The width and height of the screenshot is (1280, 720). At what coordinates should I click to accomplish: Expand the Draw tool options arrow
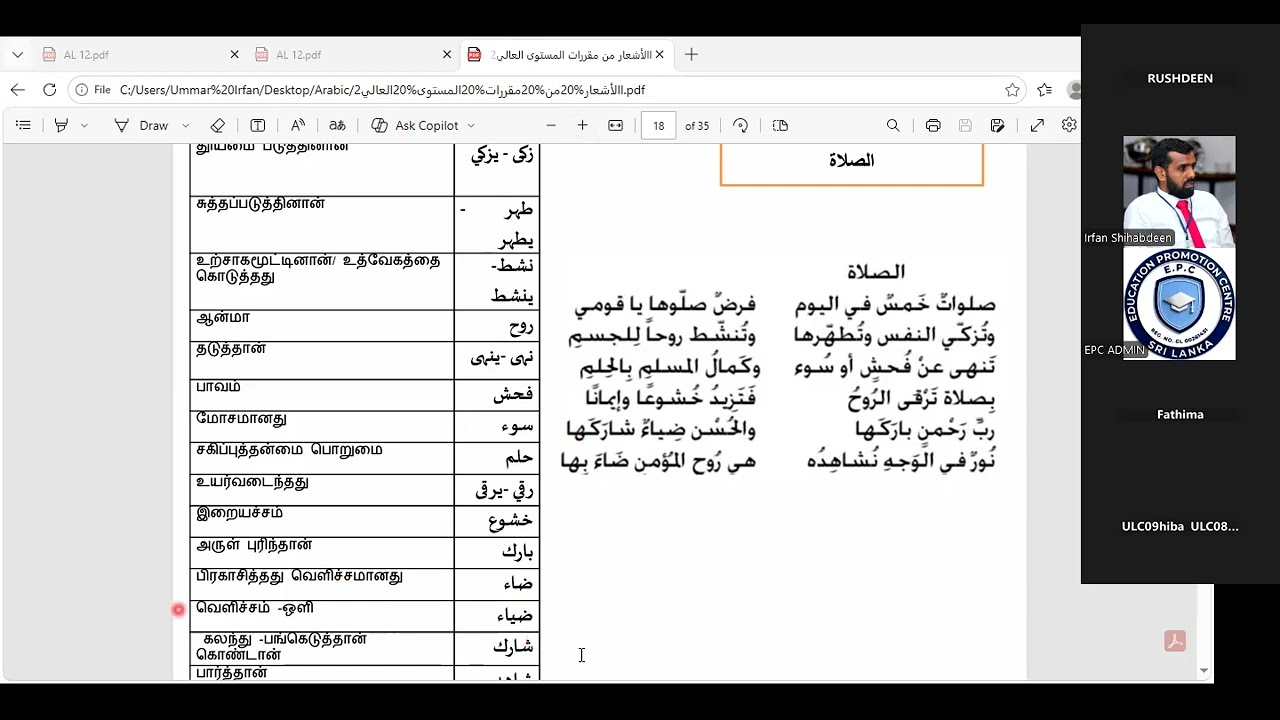tap(185, 125)
